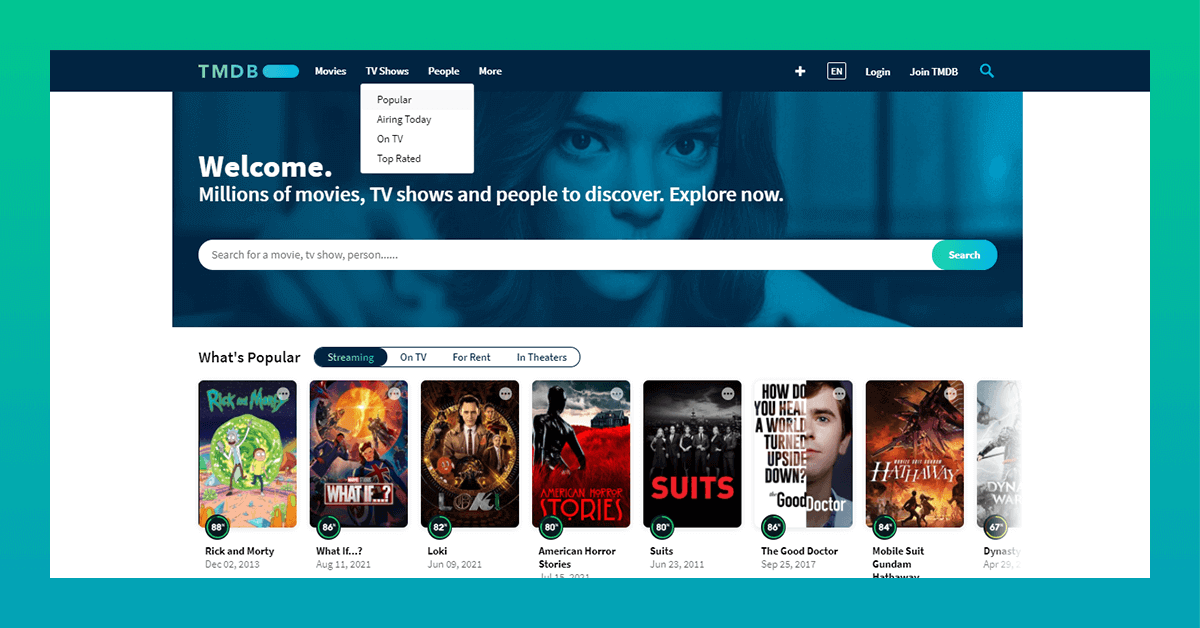Click Loki 82% score badge

pyautogui.click(x=440, y=527)
